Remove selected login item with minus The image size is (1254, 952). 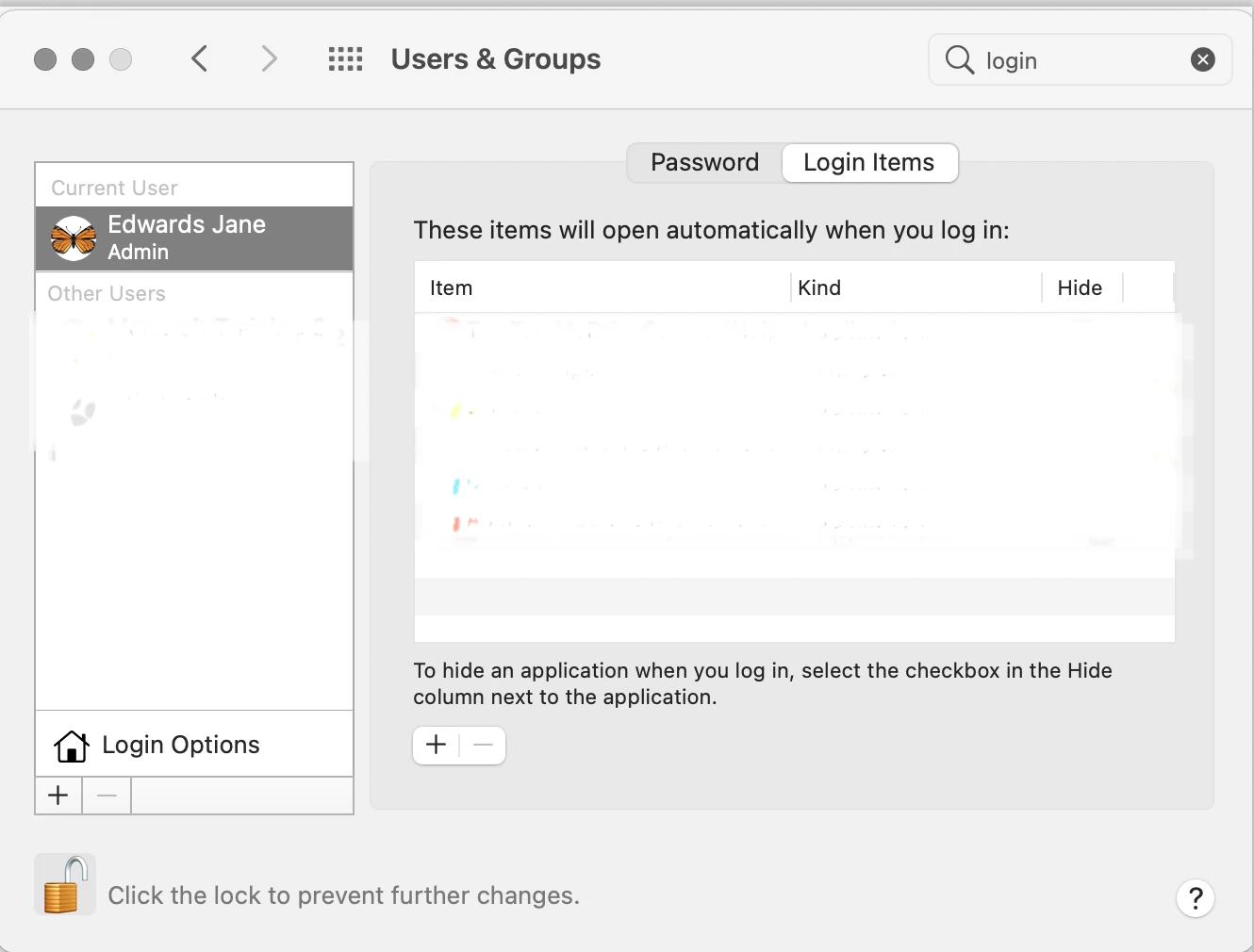click(x=483, y=746)
